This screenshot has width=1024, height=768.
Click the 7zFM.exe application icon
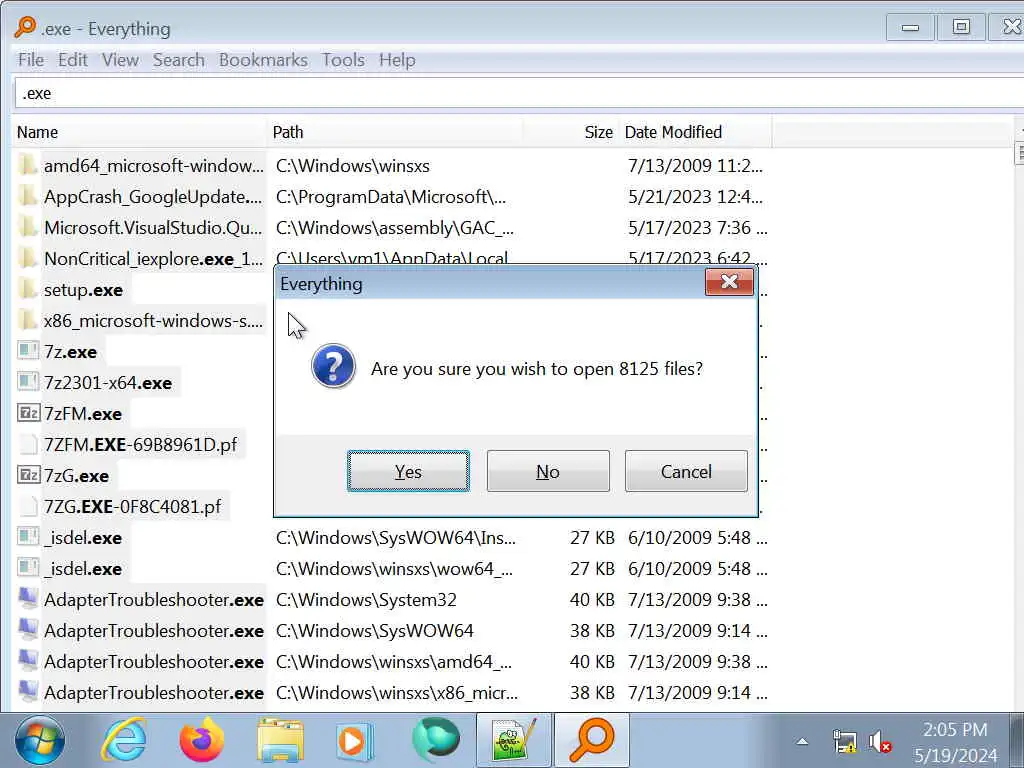coord(27,413)
